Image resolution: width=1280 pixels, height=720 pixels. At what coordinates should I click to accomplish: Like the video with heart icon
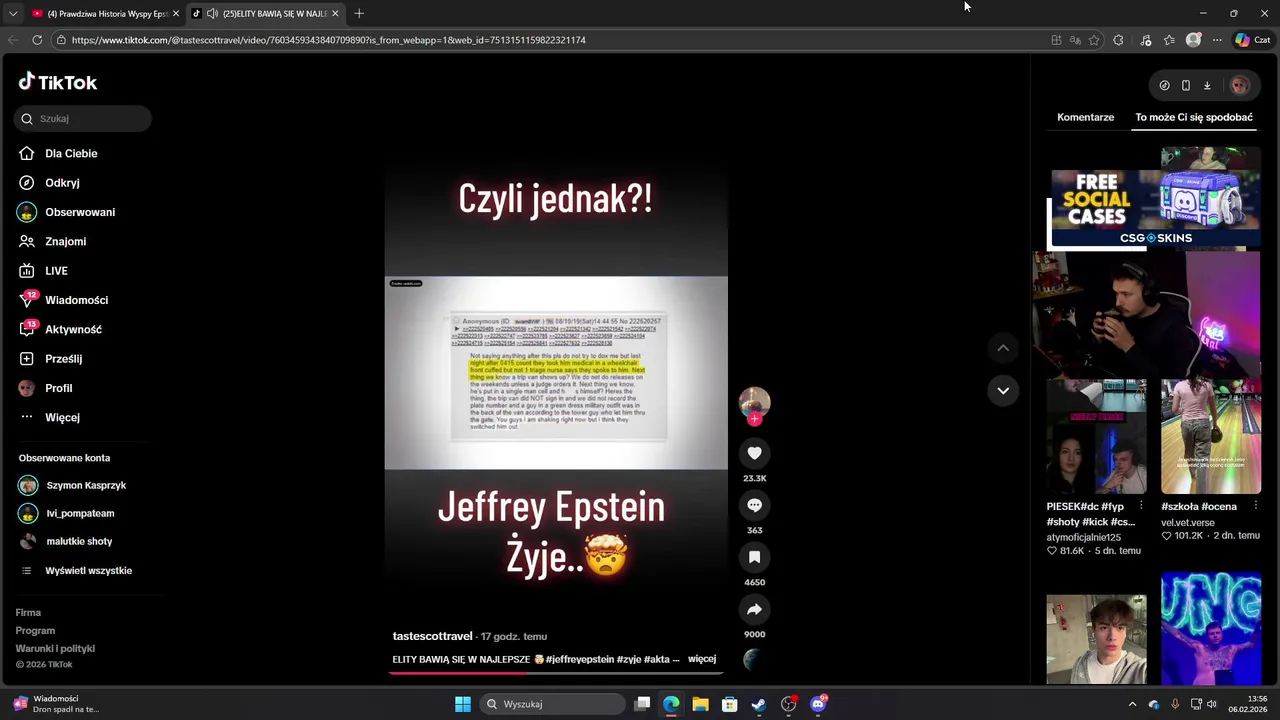coord(754,453)
